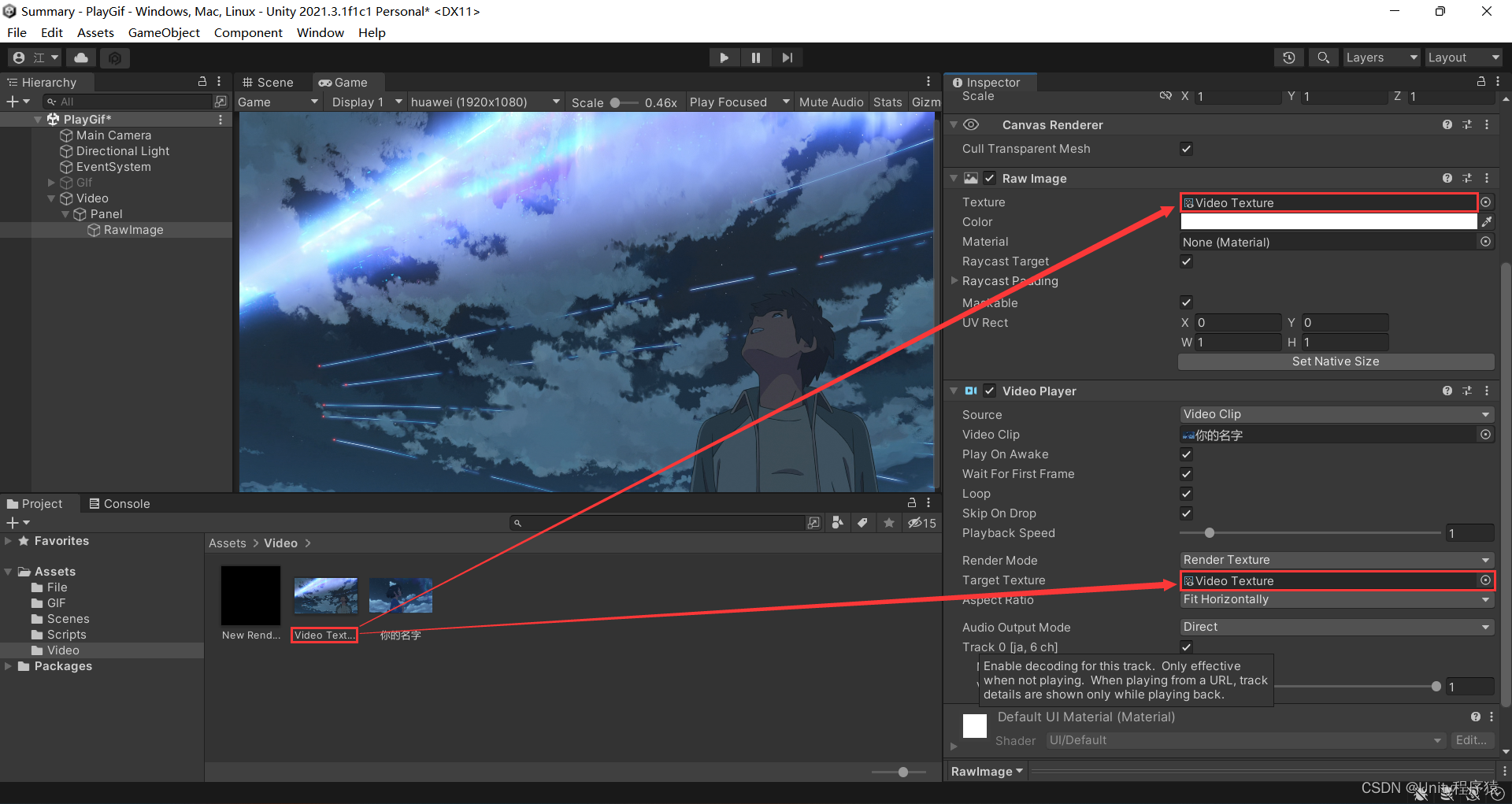
Task: Open Canvas Renderer kebab menu
Action: (1487, 125)
